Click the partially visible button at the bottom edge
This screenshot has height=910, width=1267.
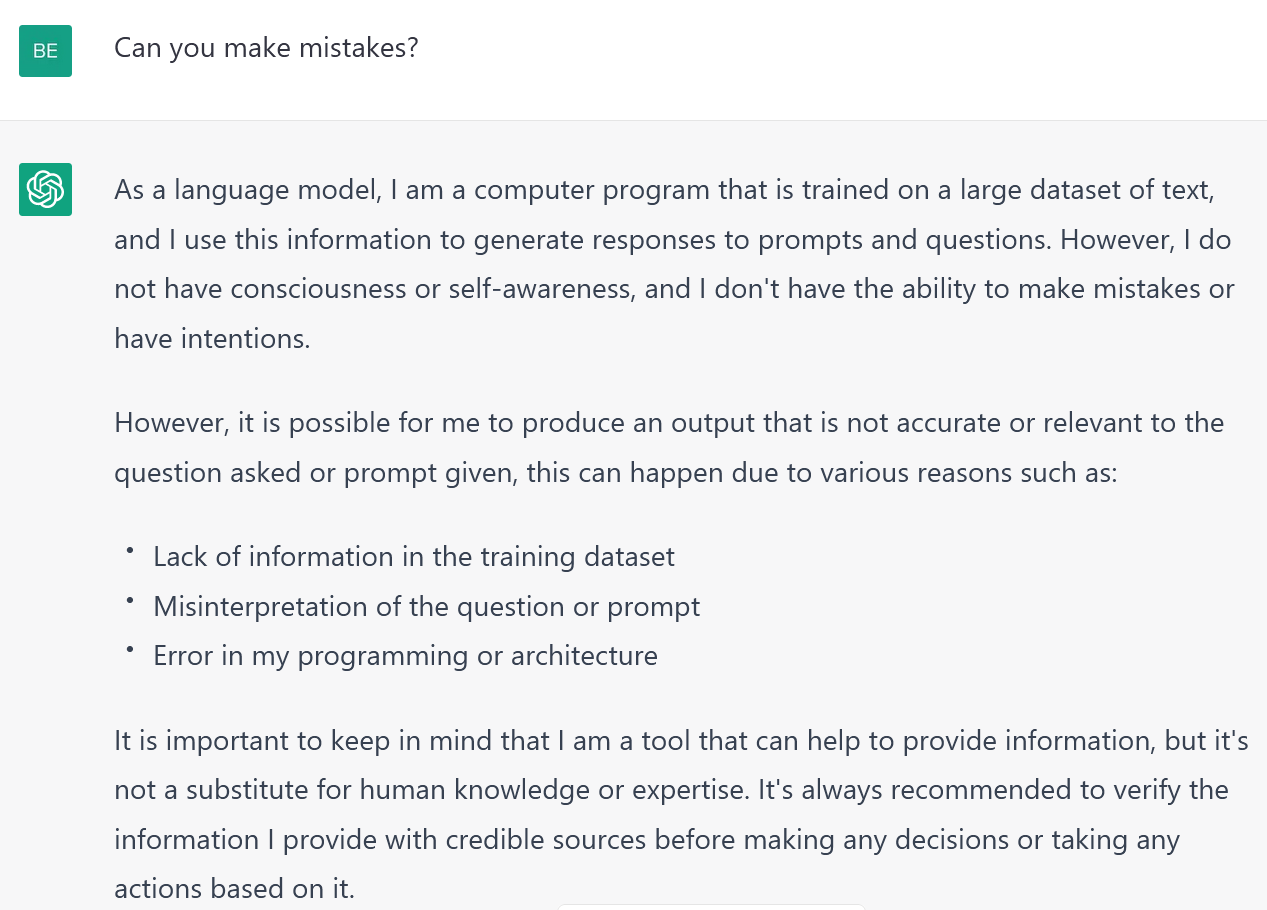click(x=711, y=905)
